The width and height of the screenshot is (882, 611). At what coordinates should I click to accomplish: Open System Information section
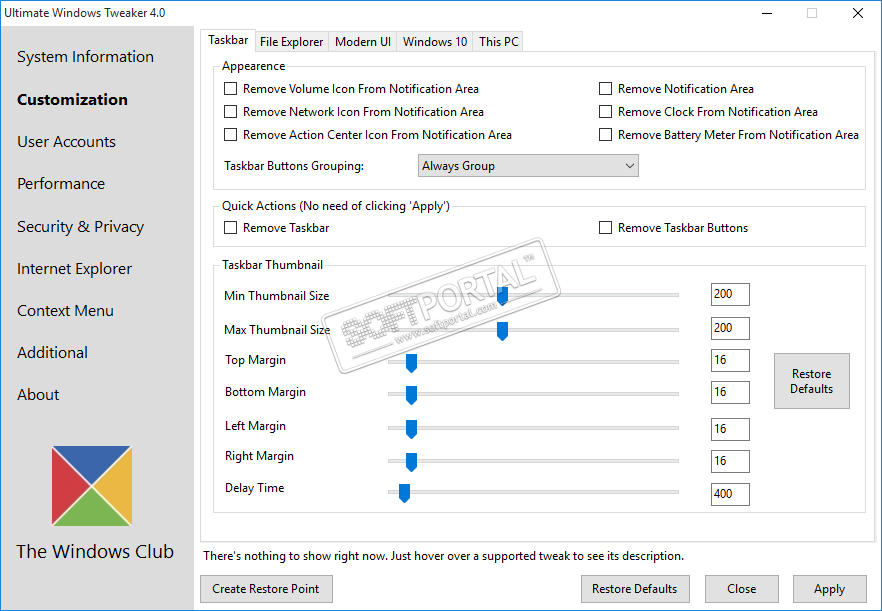[86, 57]
